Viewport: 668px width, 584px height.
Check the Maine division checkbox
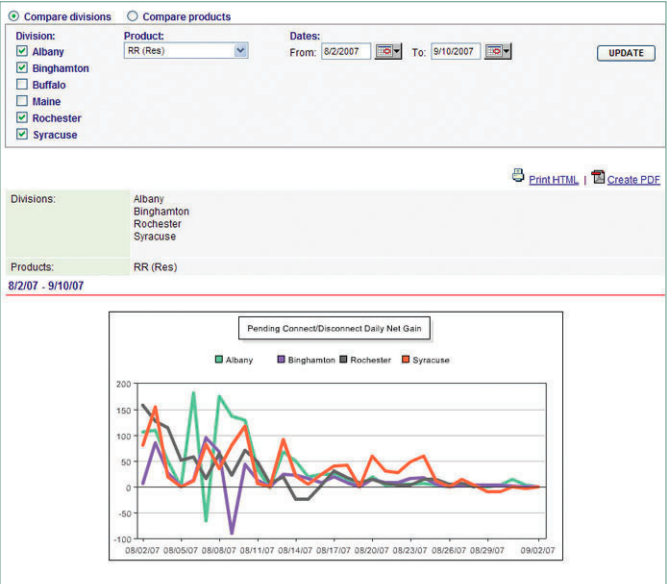click(x=22, y=101)
